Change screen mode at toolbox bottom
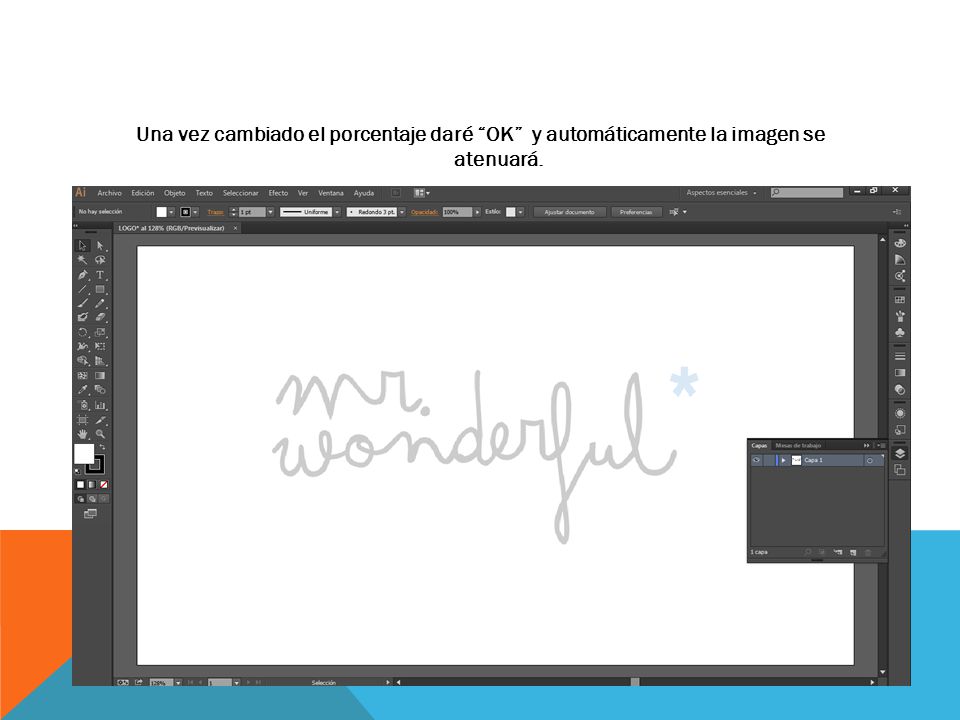This screenshot has height=720, width=960. pos(90,514)
